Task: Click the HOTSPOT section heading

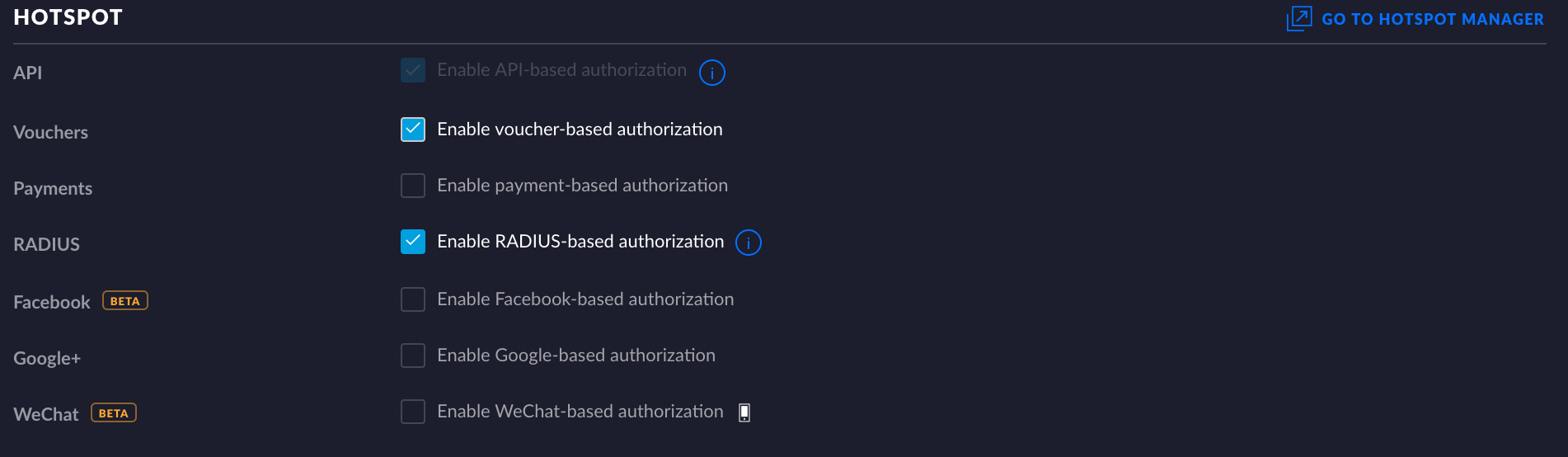Action: click(x=68, y=17)
